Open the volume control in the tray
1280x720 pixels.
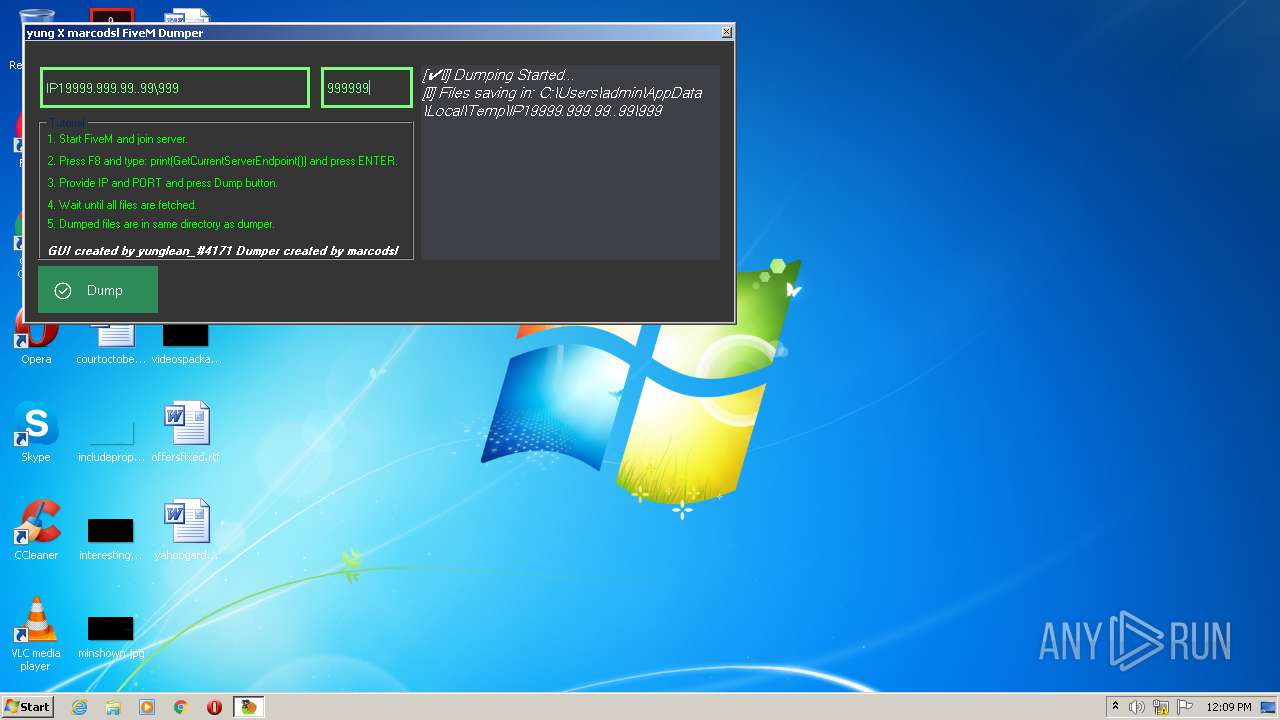pyautogui.click(x=1137, y=707)
